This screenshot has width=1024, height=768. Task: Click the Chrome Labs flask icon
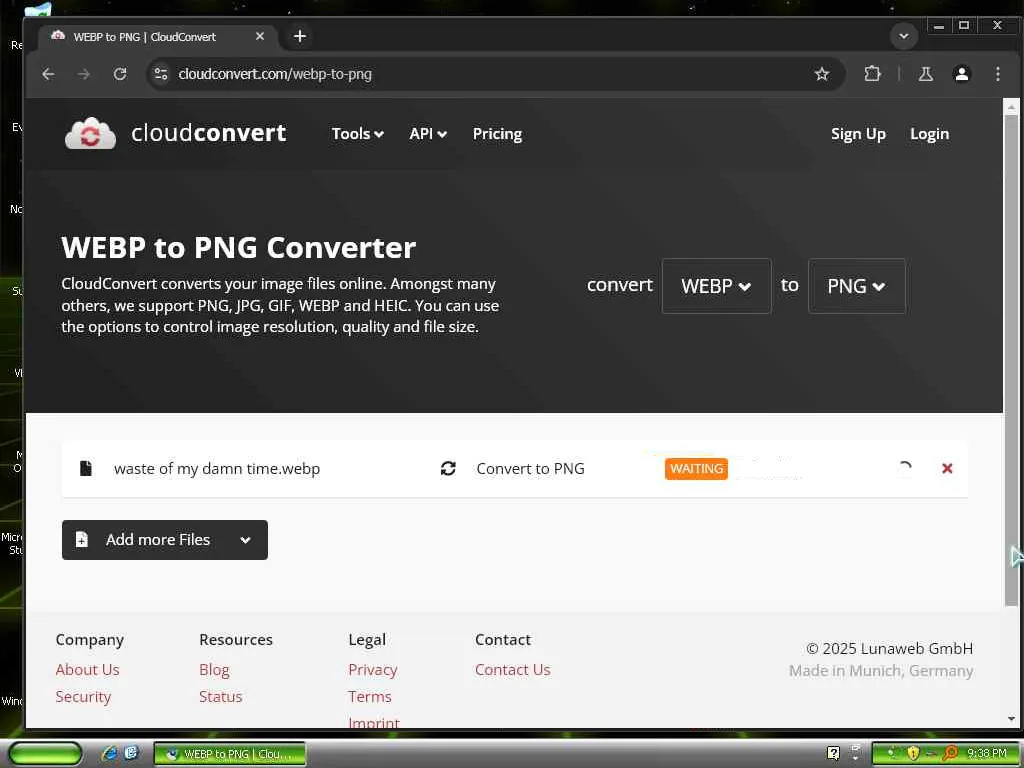click(925, 74)
